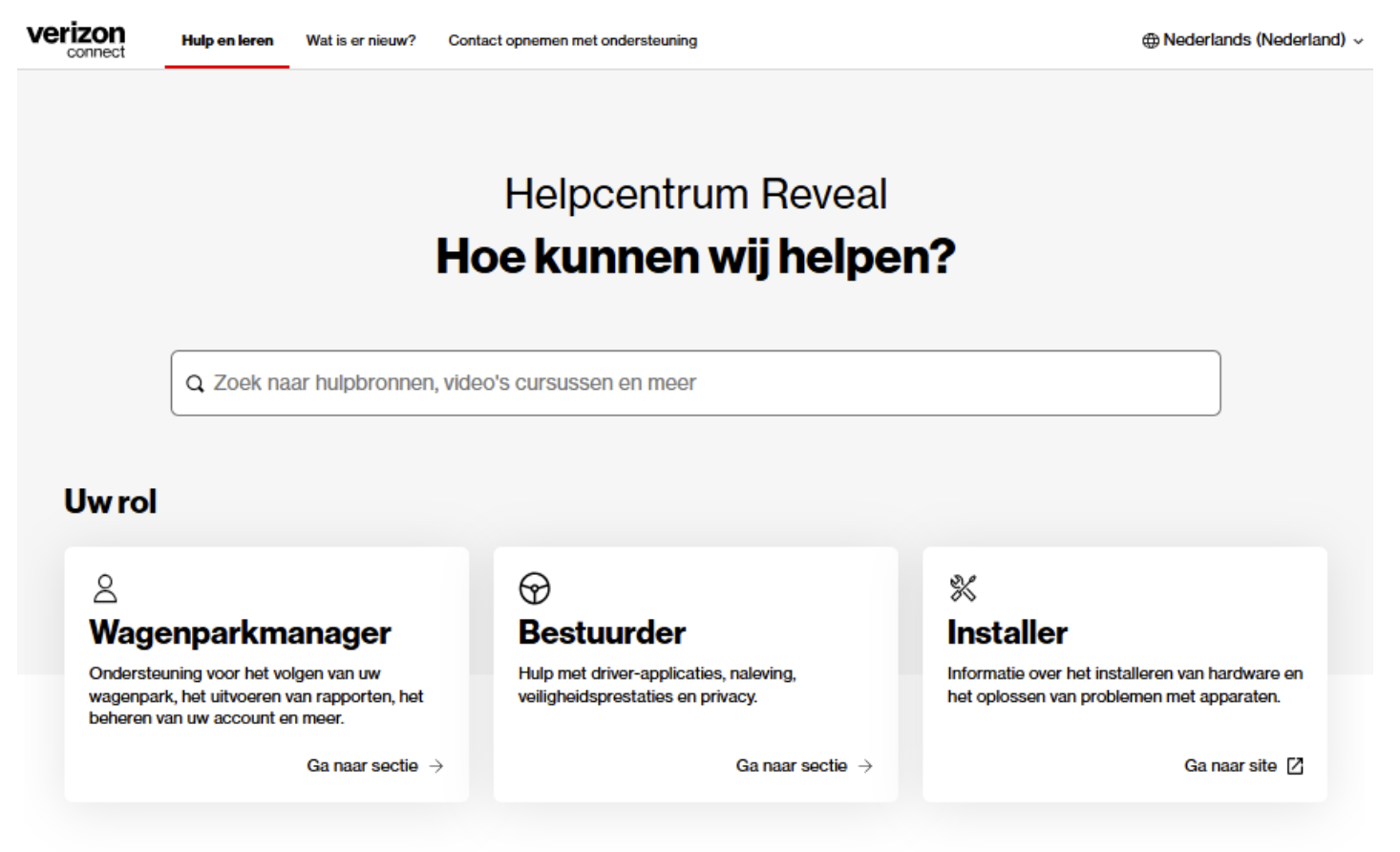This screenshot has height=852, width=1400.
Task: Click the Bestuurder description about driver-applicaties
Action: click(x=657, y=685)
